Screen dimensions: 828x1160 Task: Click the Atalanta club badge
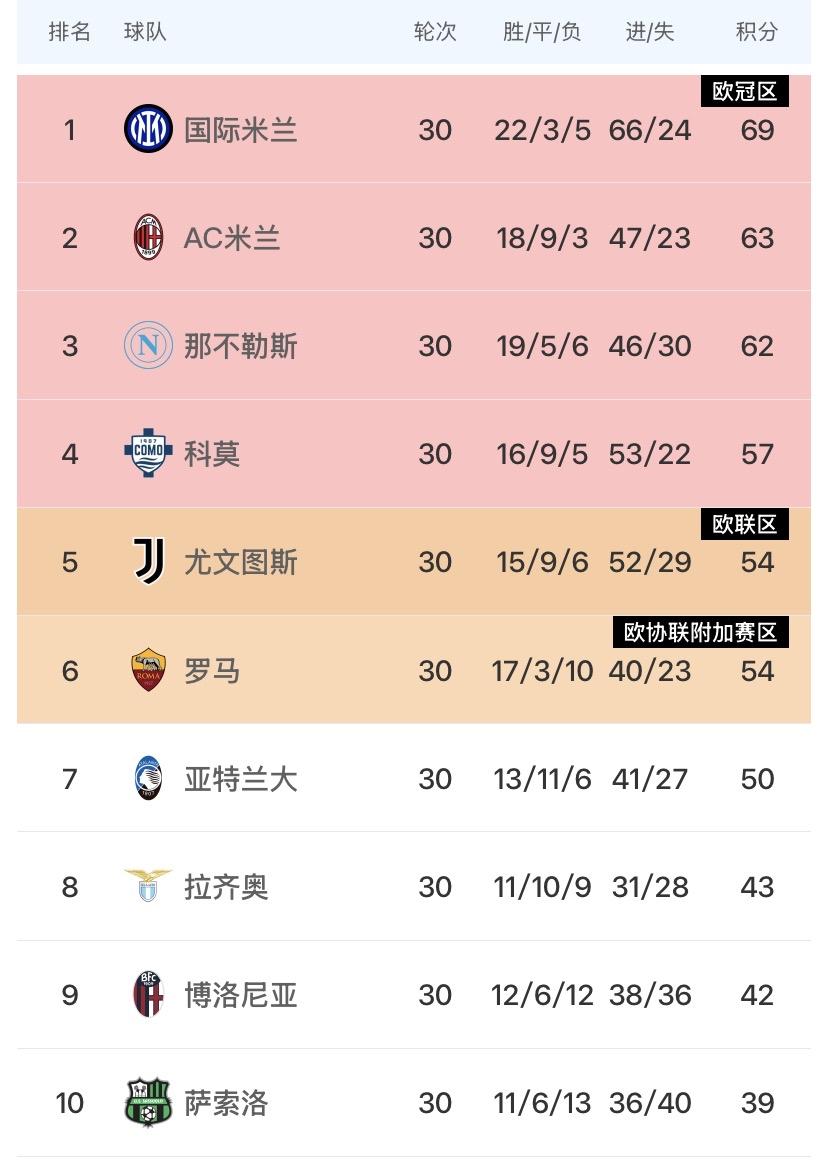[148, 778]
